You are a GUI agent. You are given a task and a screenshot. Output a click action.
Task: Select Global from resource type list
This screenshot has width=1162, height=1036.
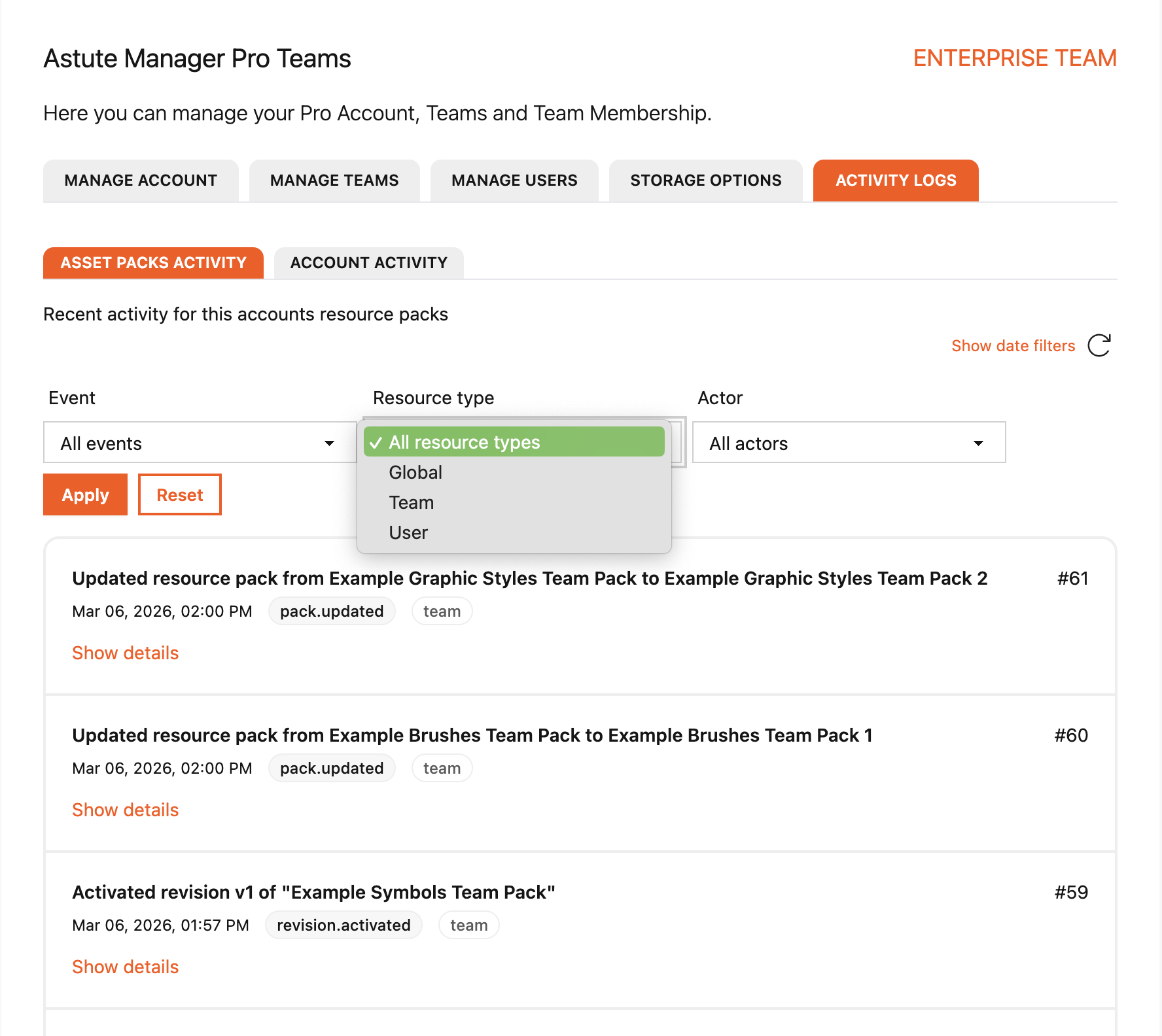point(415,472)
